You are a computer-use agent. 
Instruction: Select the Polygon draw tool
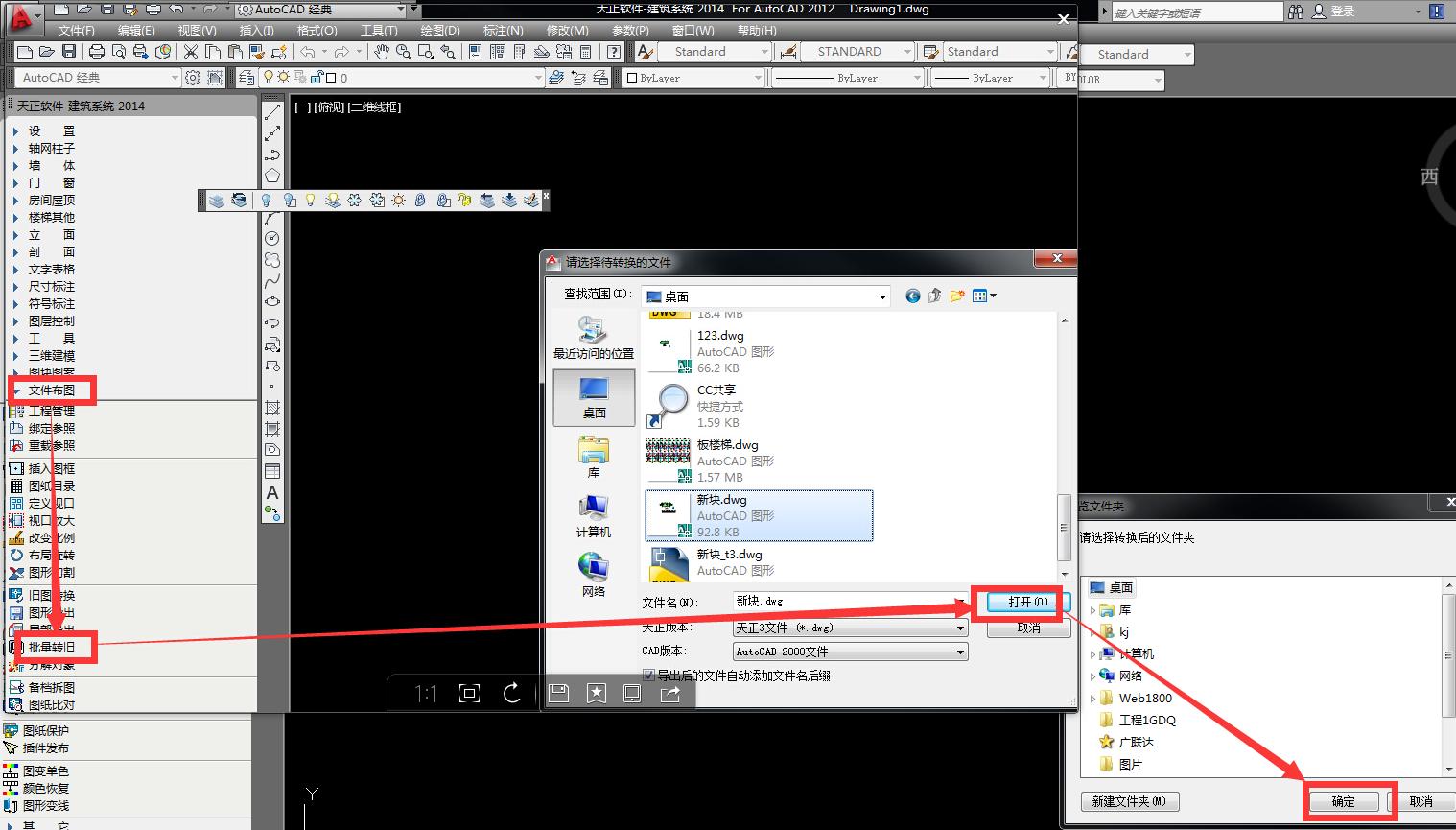click(x=272, y=176)
